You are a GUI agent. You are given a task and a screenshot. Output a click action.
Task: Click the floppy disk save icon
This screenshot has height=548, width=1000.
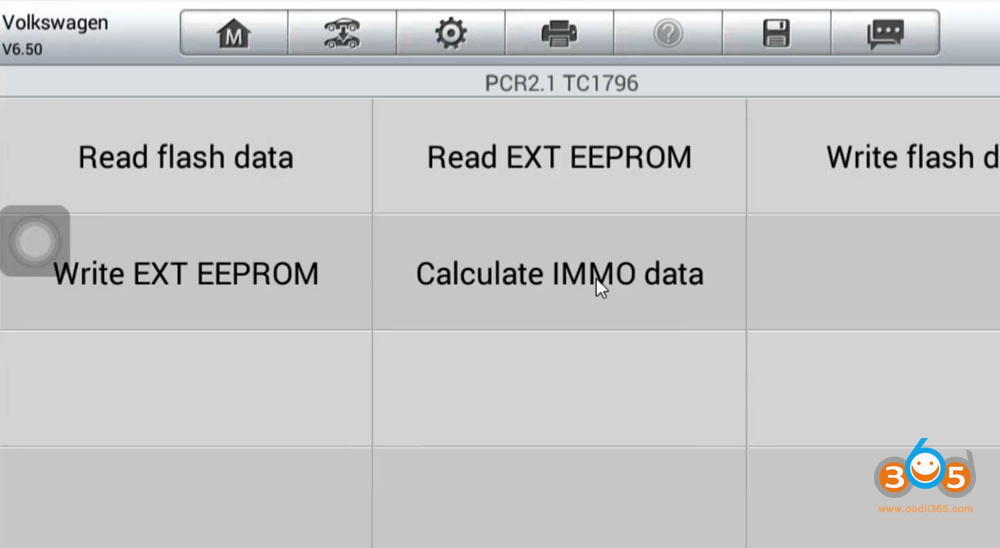[x=776, y=34]
